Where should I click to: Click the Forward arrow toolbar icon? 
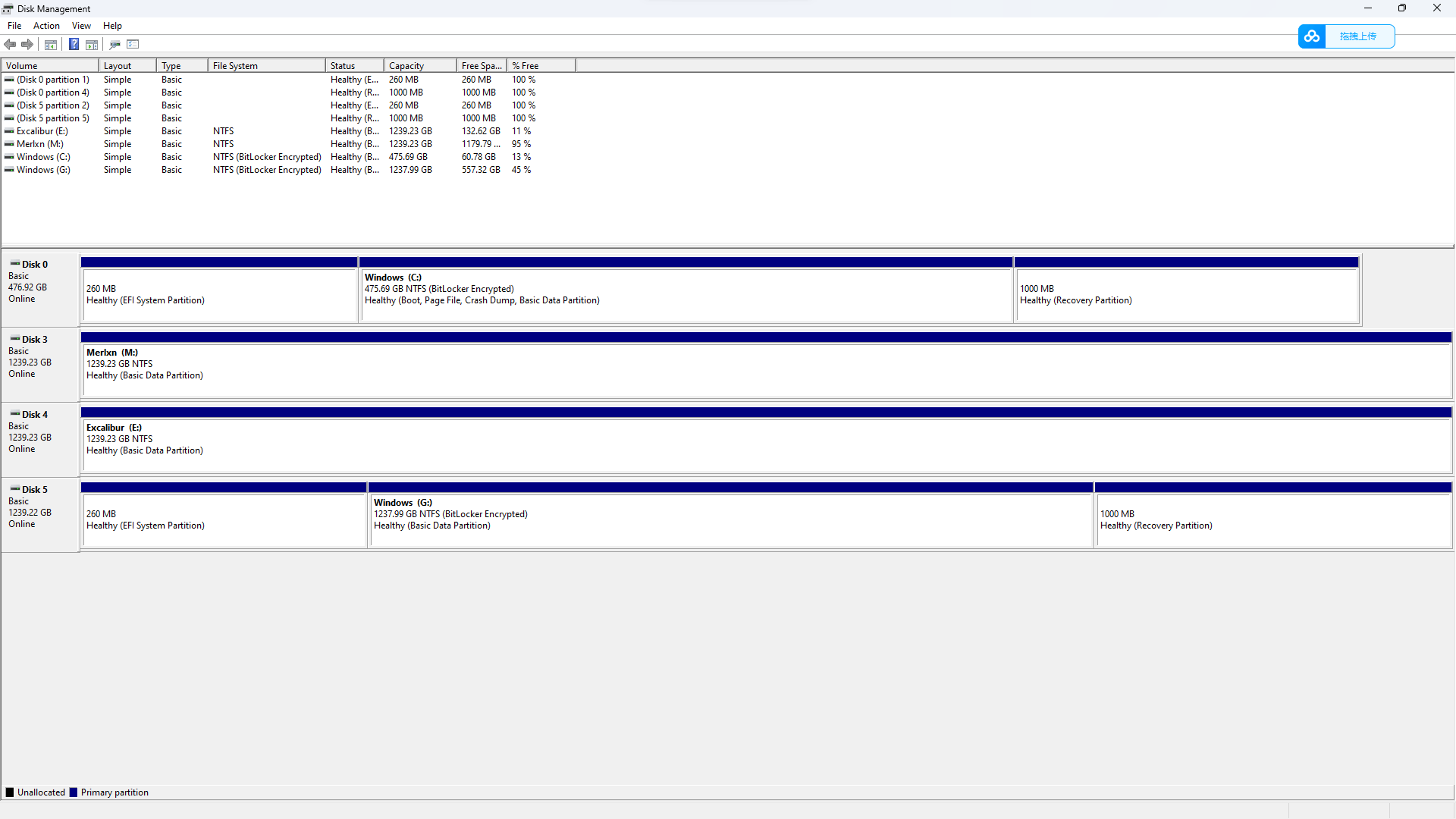click(x=27, y=44)
